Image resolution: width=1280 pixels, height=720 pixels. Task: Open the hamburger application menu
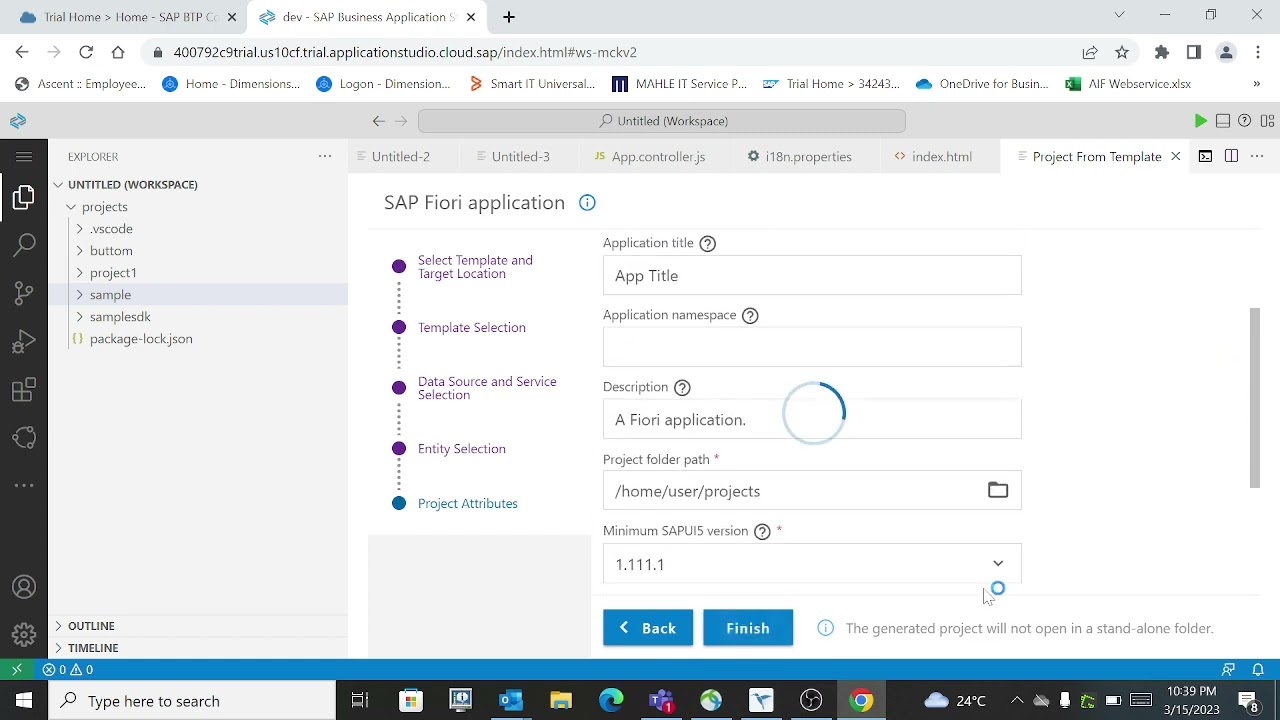coord(24,157)
